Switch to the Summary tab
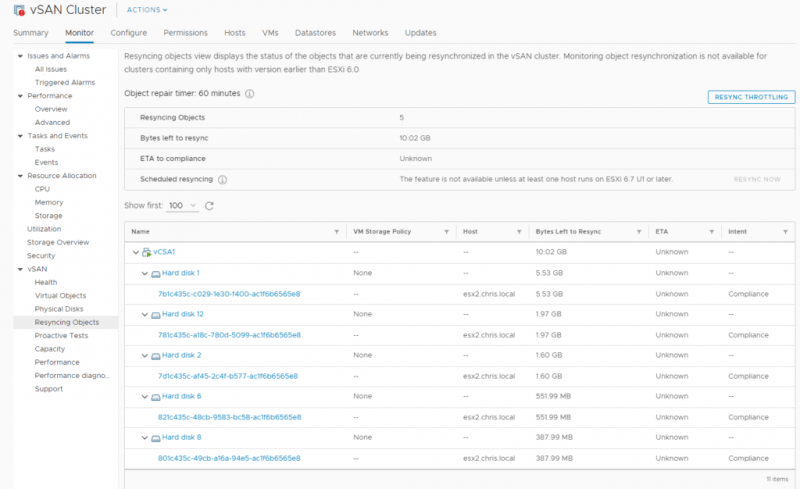 click(31, 33)
